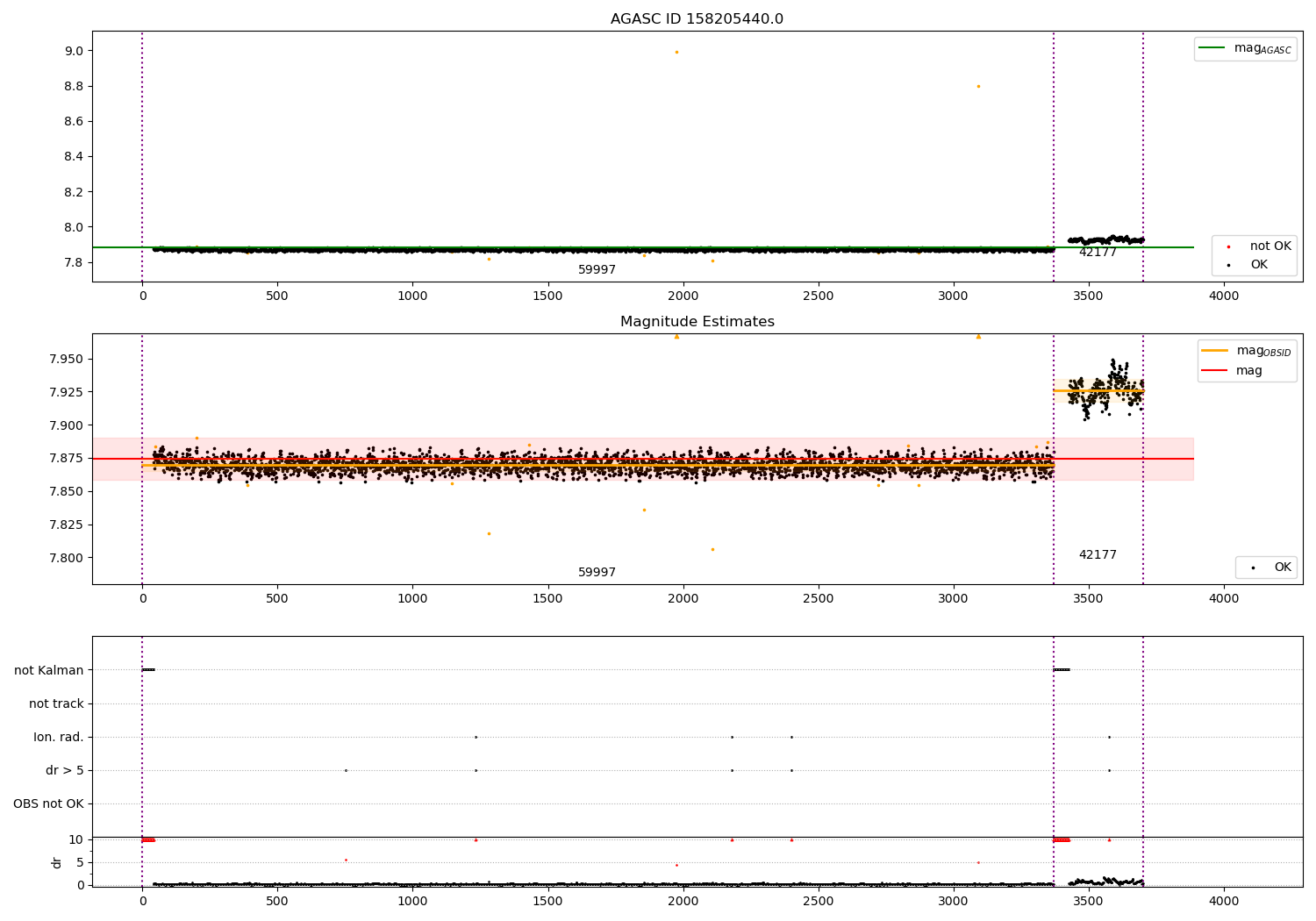Click the orange mag OBSID legend line
1316x921 pixels.
tap(1215, 351)
